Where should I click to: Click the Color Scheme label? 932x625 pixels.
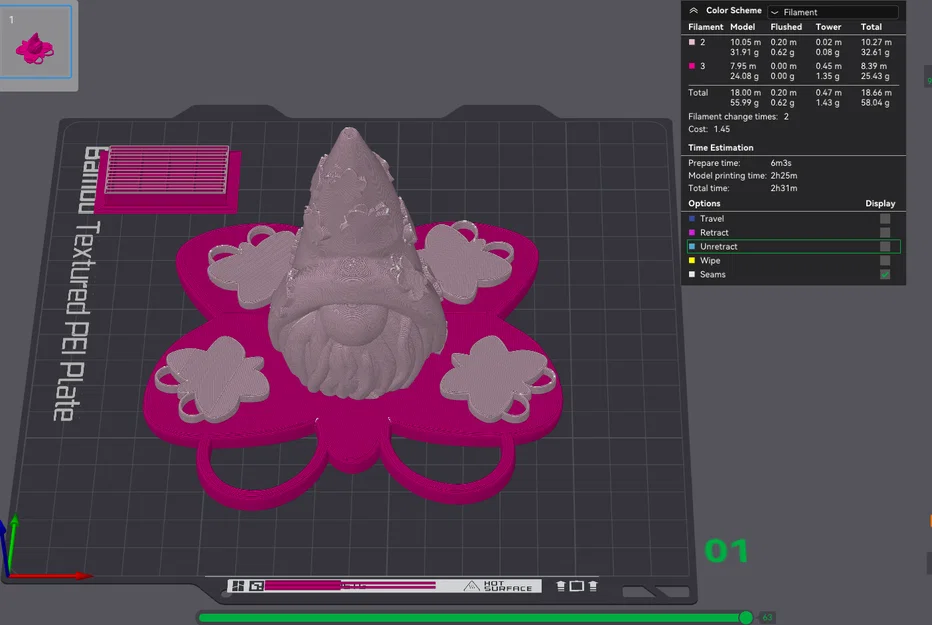coord(733,11)
